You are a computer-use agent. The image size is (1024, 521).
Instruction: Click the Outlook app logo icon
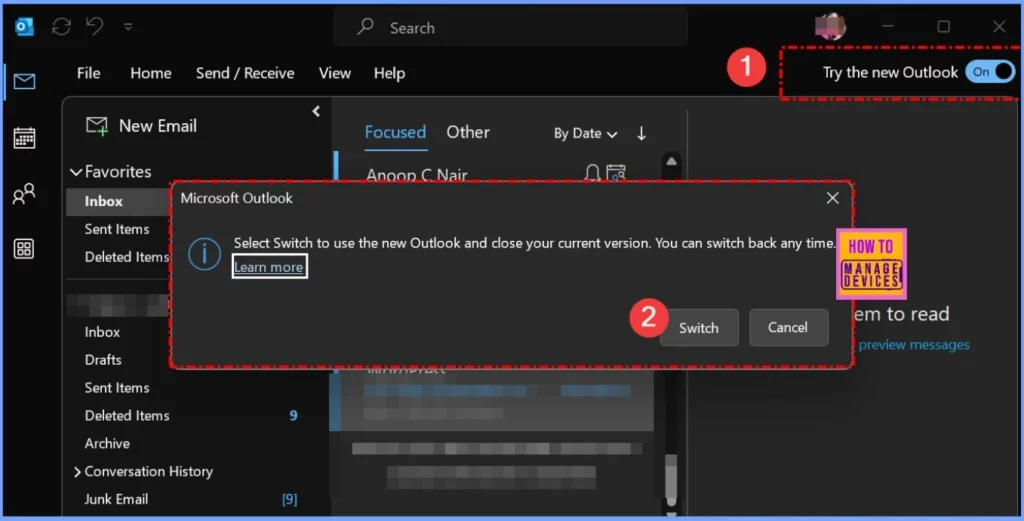(24, 27)
